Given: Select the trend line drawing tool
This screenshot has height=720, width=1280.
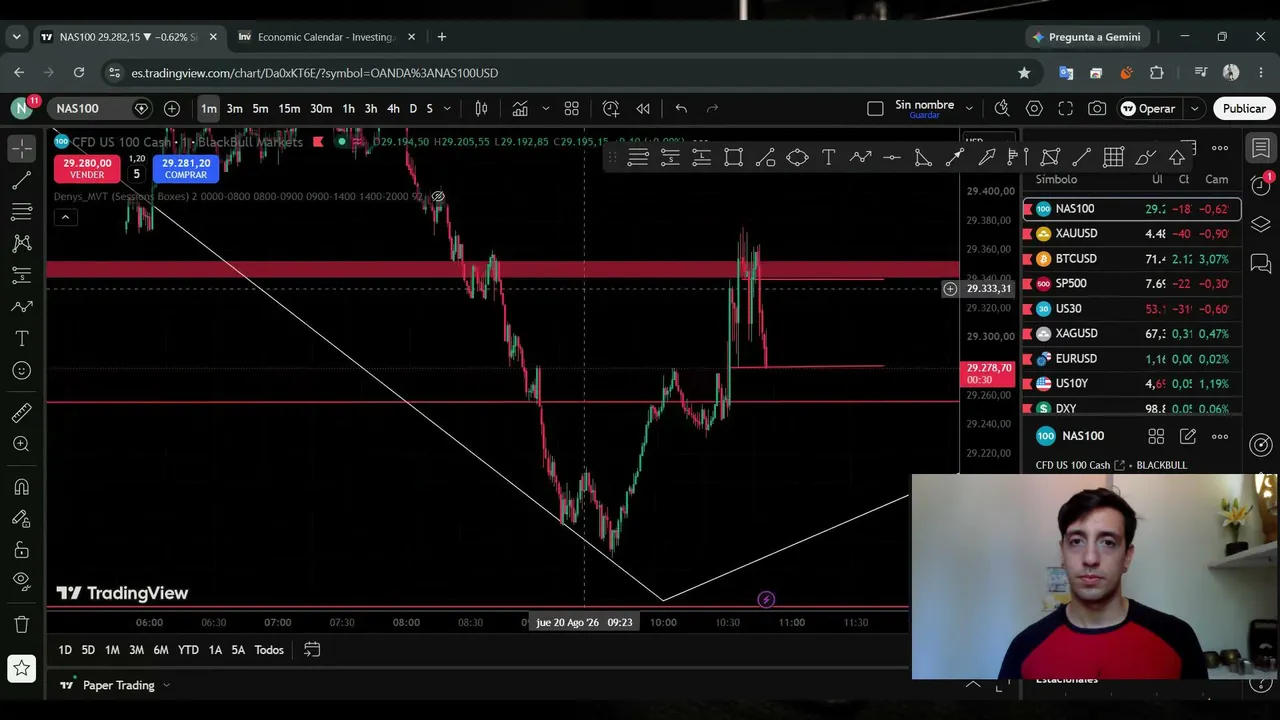Looking at the screenshot, I should pyautogui.click(x=21, y=180).
